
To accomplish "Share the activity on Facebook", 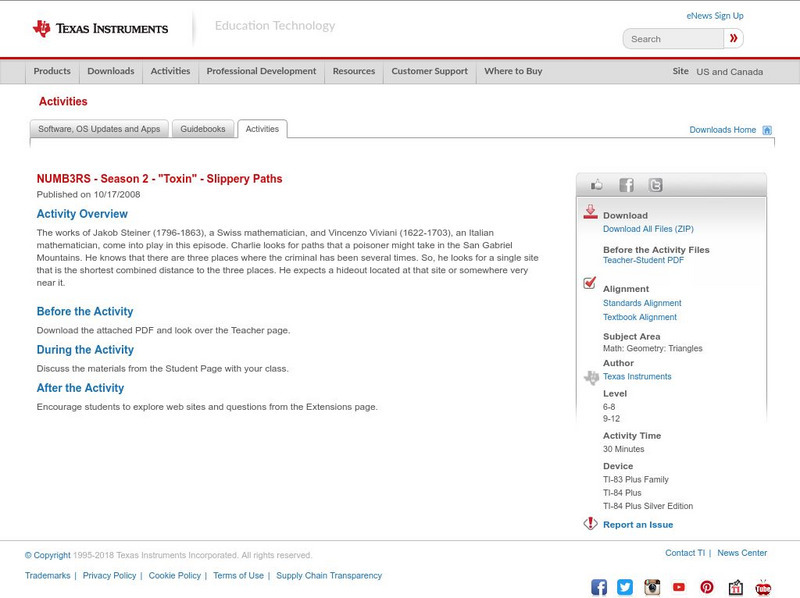I will click(x=626, y=183).
